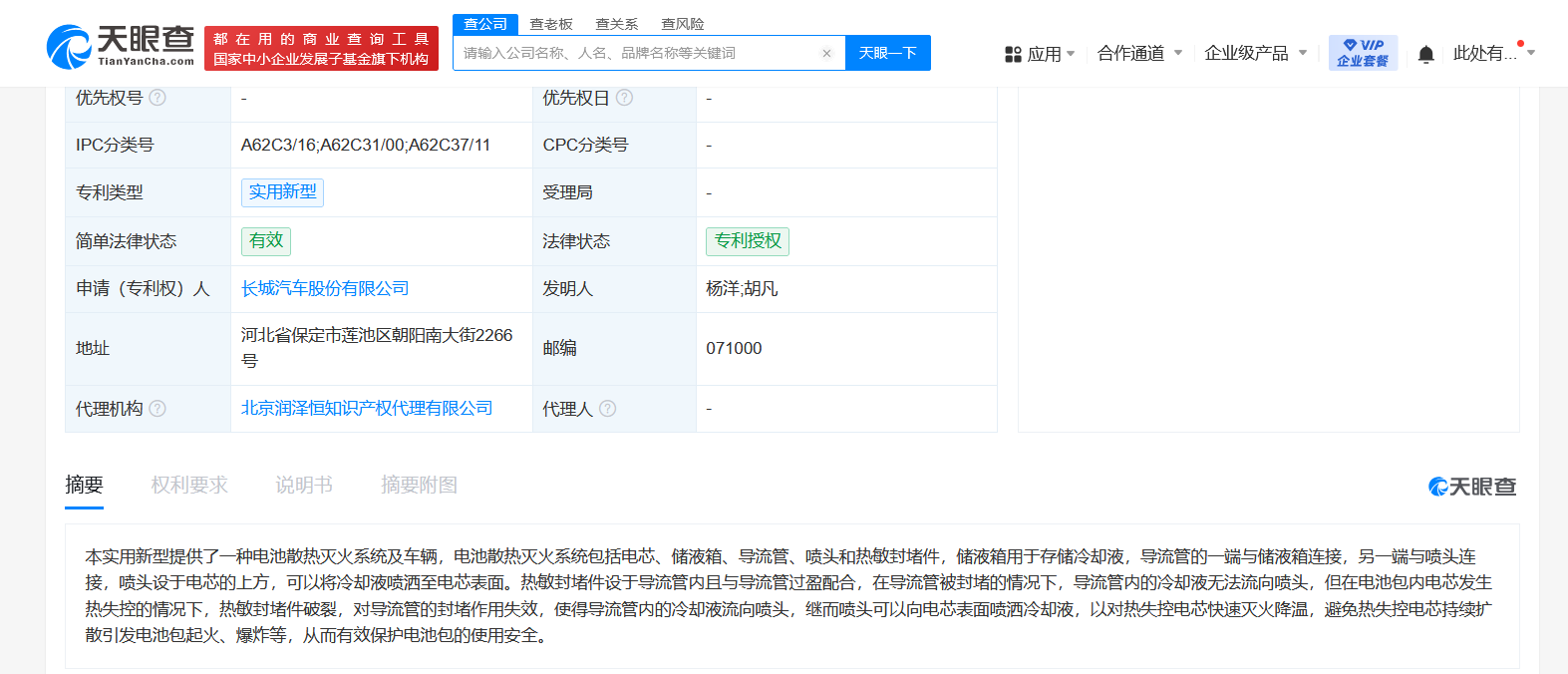
Task: Switch to the 查老板 search tab
Action: 551,24
